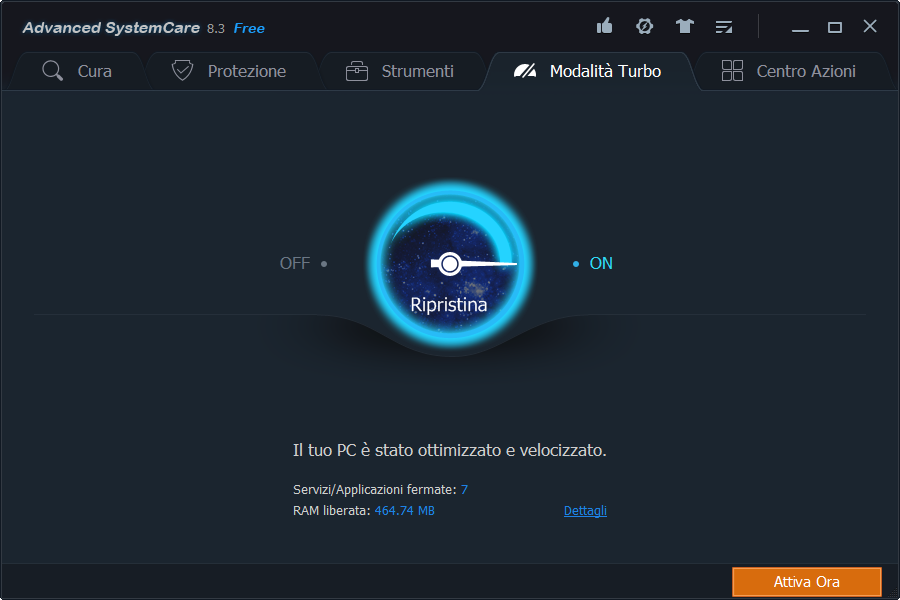Click the Attiva Ora button
900x600 pixels.
[806, 582]
